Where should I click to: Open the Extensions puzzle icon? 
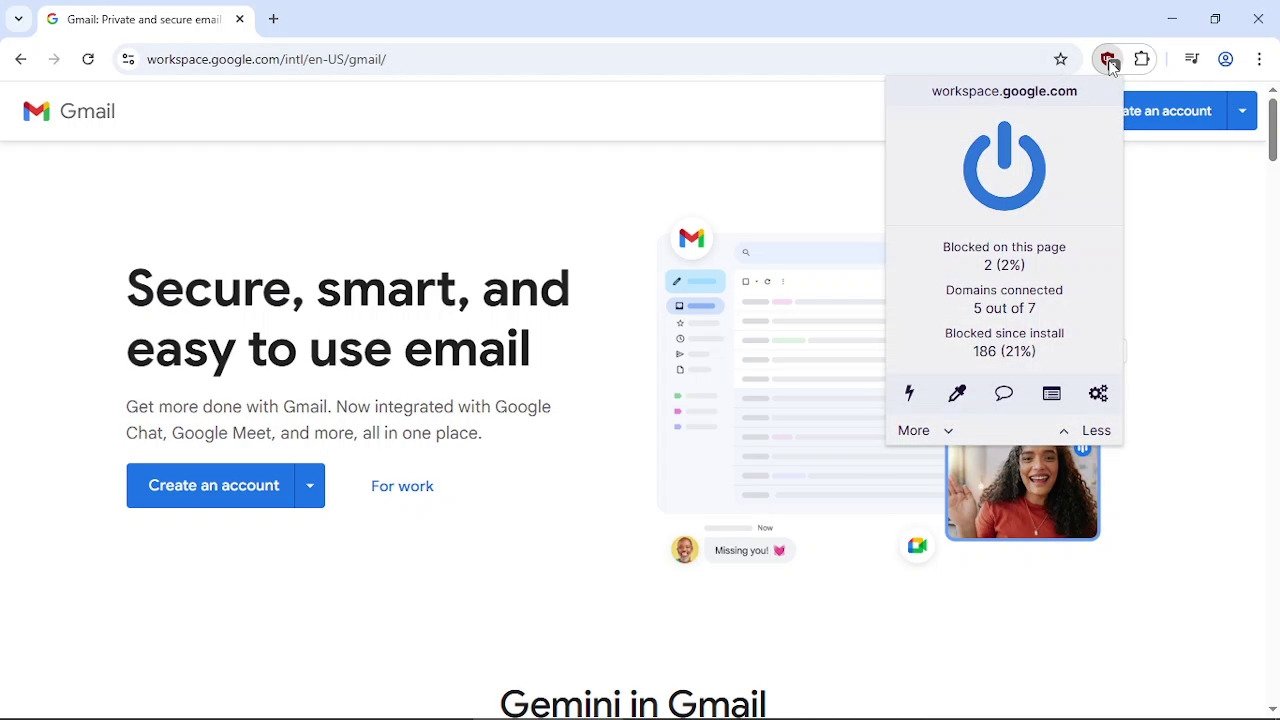point(1142,59)
